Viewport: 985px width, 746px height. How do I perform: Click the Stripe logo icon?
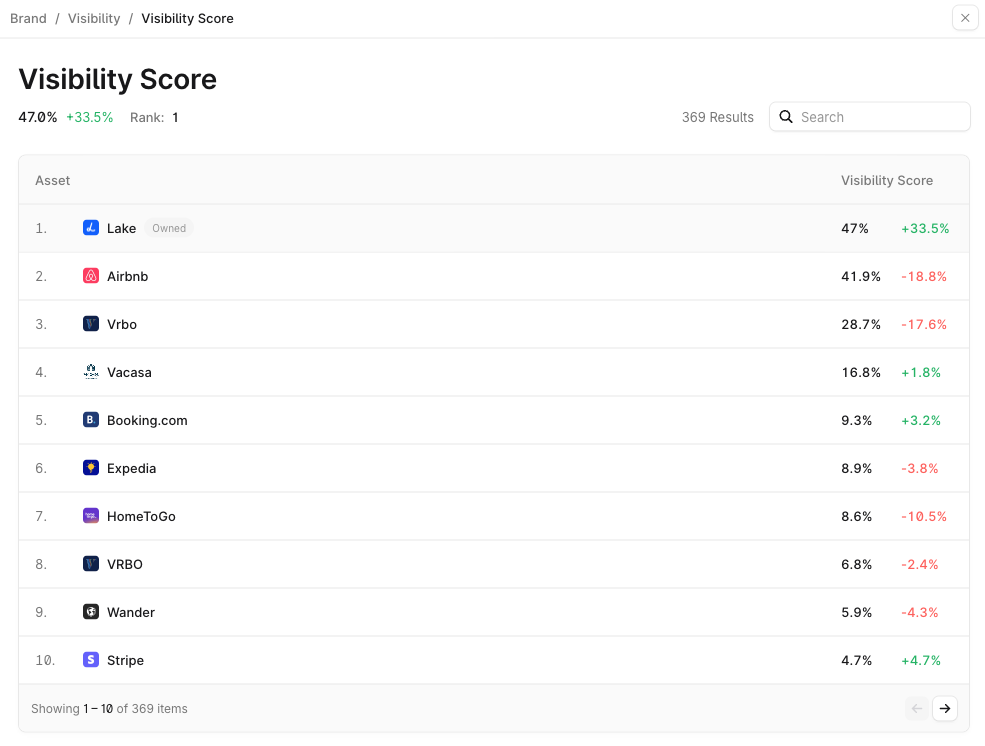91,660
